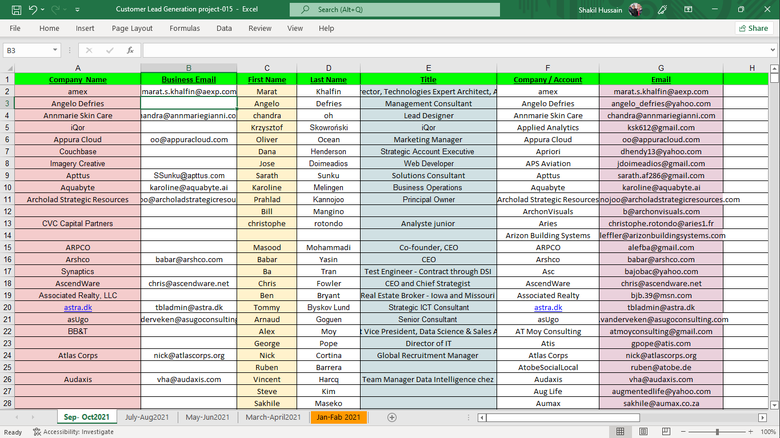Click Shakil Hussain account profile picture
The height and width of the screenshot is (438, 780).
point(635,9)
